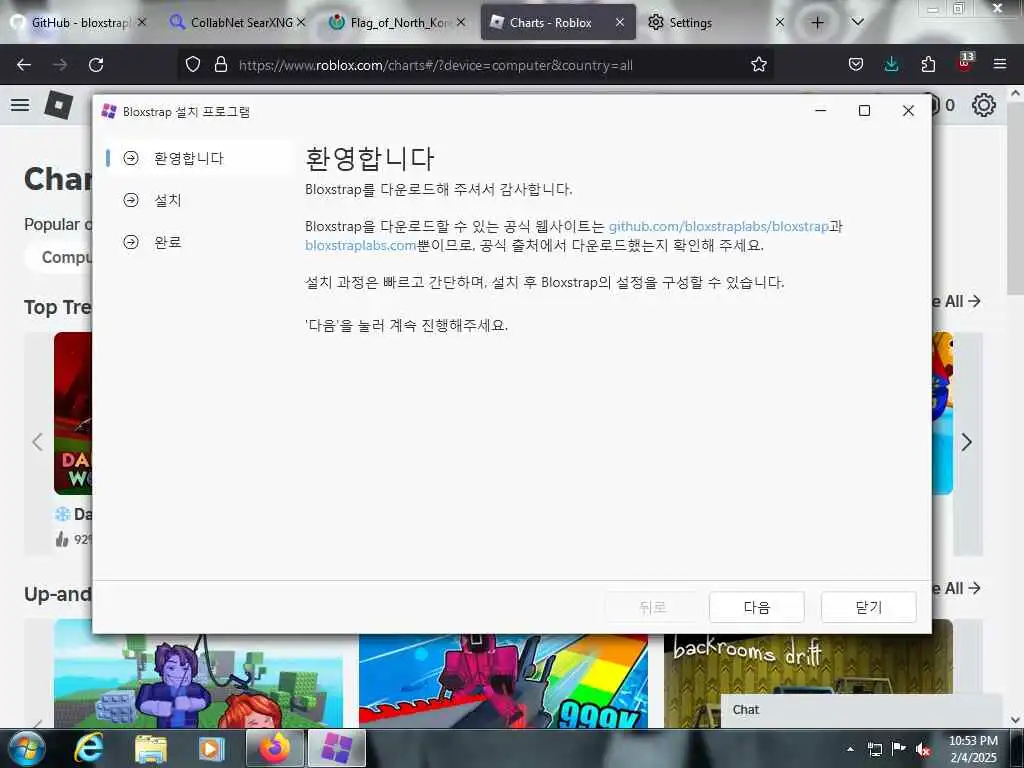The height and width of the screenshot is (768, 1024).
Task: Open Windows Media Player from taskbar
Action: pyautogui.click(x=211, y=748)
